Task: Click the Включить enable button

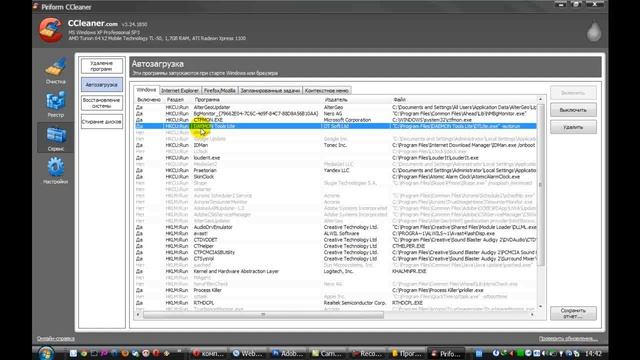Action: (573, 93)
